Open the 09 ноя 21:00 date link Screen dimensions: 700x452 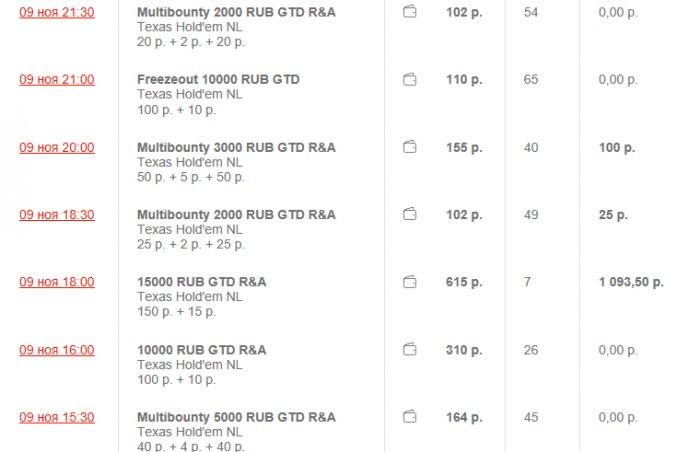57,80
